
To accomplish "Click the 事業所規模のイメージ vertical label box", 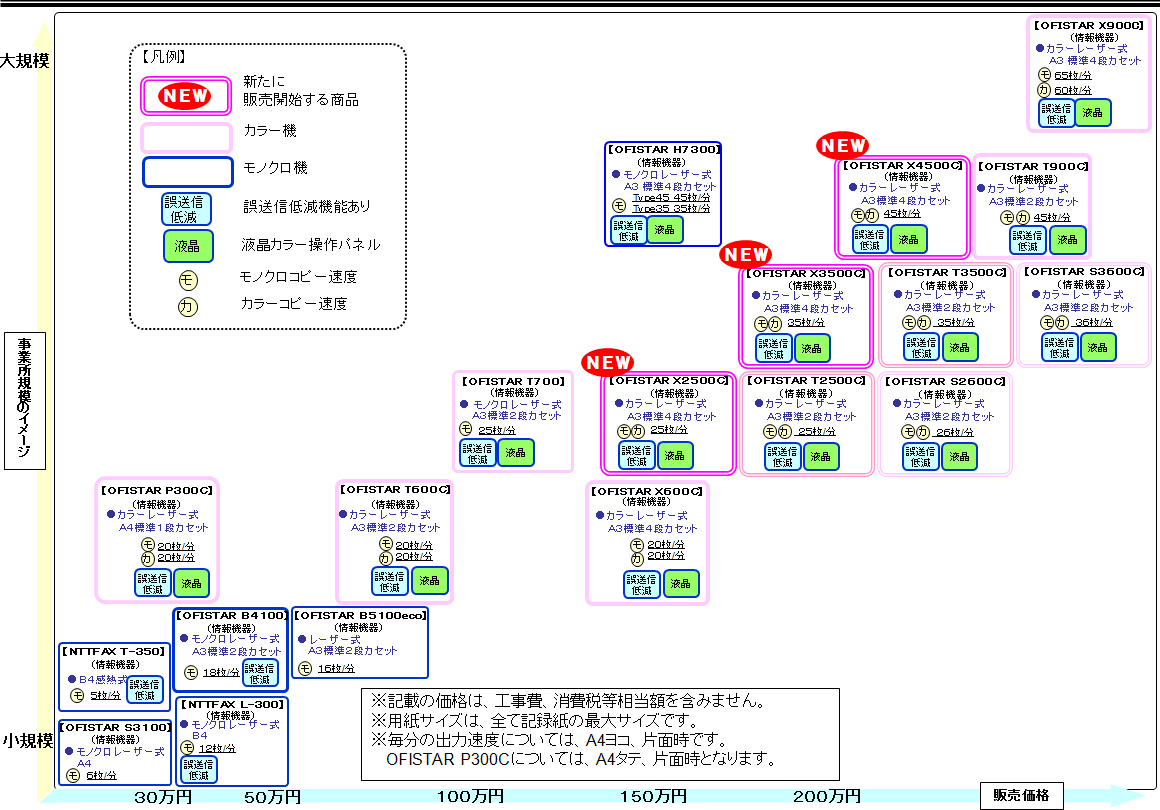I will 24,400.
